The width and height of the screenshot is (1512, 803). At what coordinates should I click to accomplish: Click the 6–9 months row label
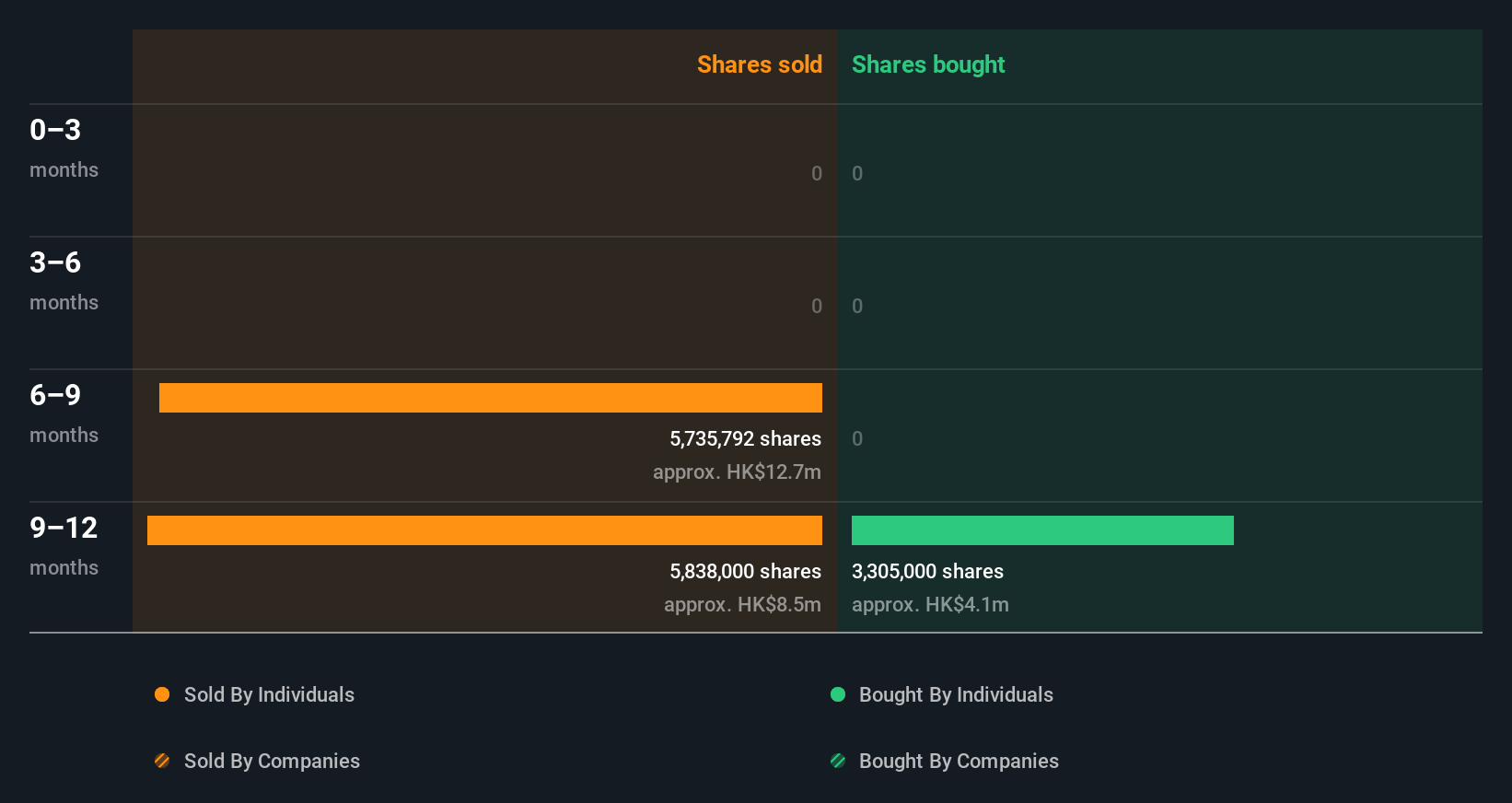coord(64,413)
